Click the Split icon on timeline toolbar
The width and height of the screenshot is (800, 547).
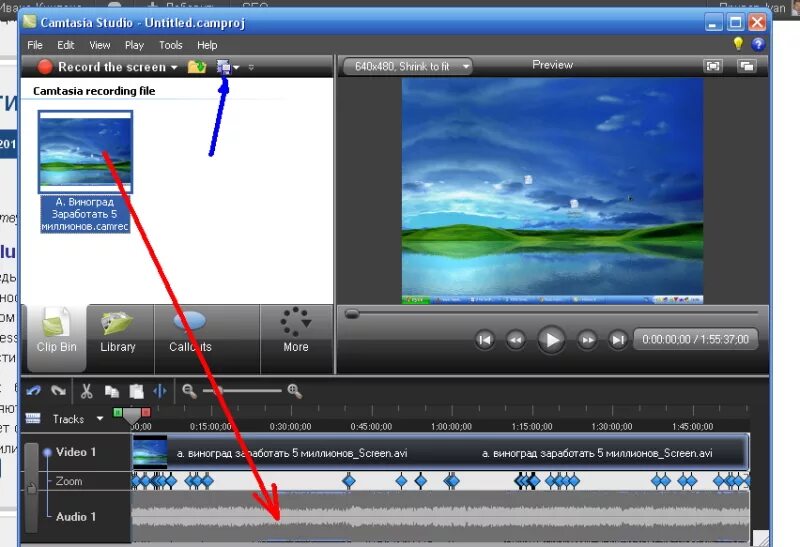tap(160, 391)
